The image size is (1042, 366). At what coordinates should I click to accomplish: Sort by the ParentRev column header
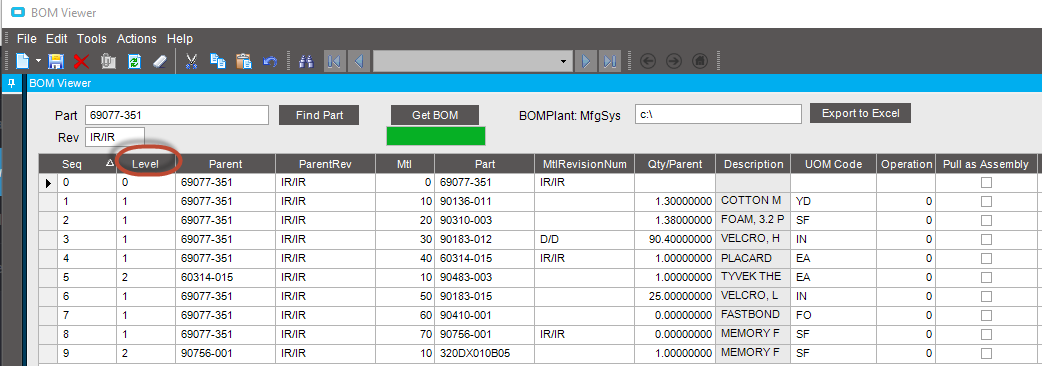325,164
